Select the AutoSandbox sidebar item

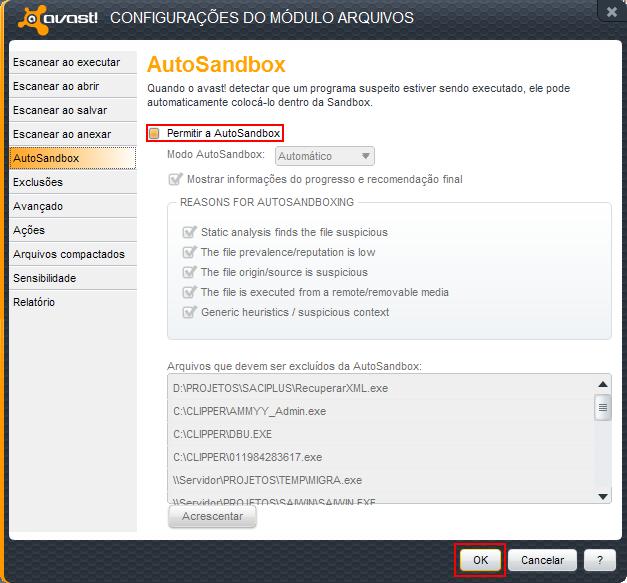tap(73, 158)
